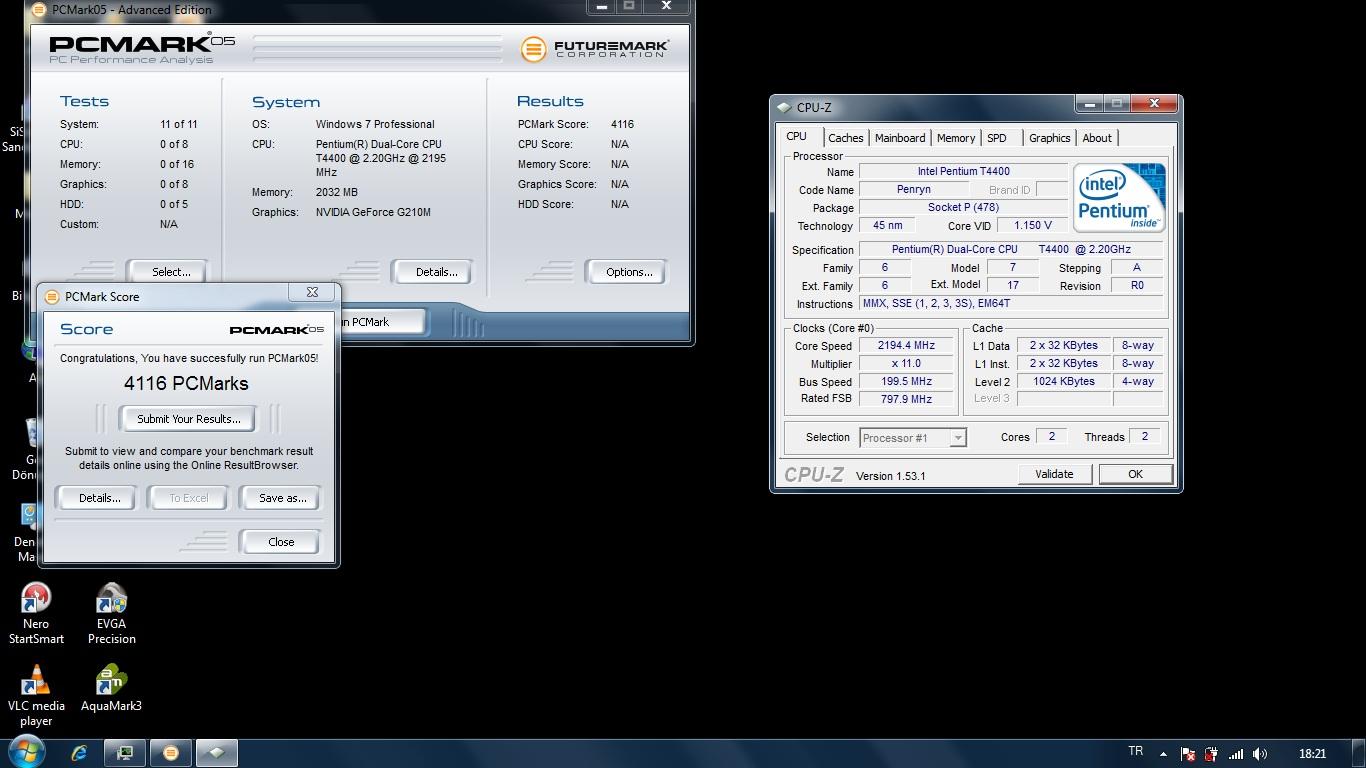The image size is (1366, 768).
Task: Click the To Excel button
Action: [x=189, y=498]
